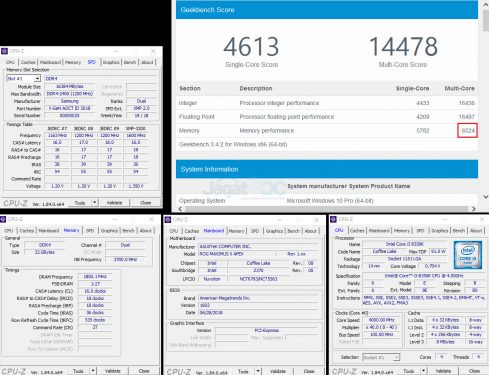The height and width of the screenshot is (375, 489).
Task: Click Validate button in CPU window
Action: [x=443, y=371]
